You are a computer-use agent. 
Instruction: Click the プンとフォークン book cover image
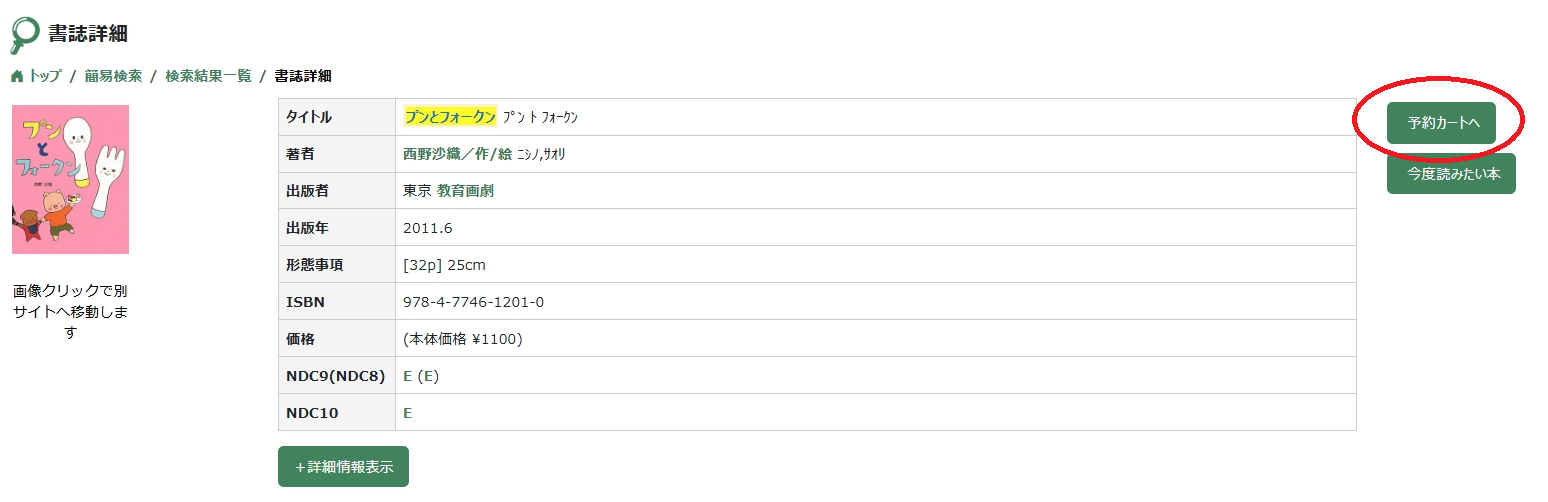pyautogui.click(x=70, y=179)
